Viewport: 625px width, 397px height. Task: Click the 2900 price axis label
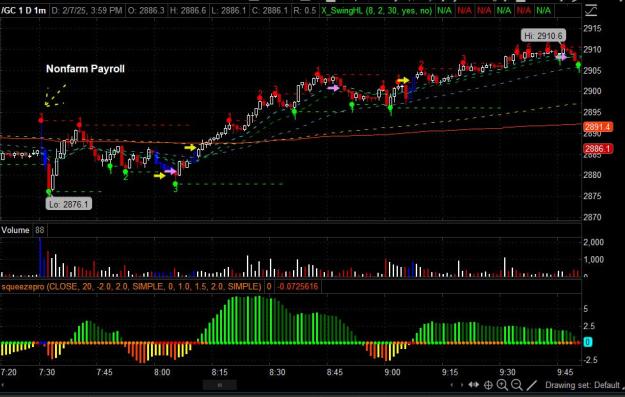(592, 91)
